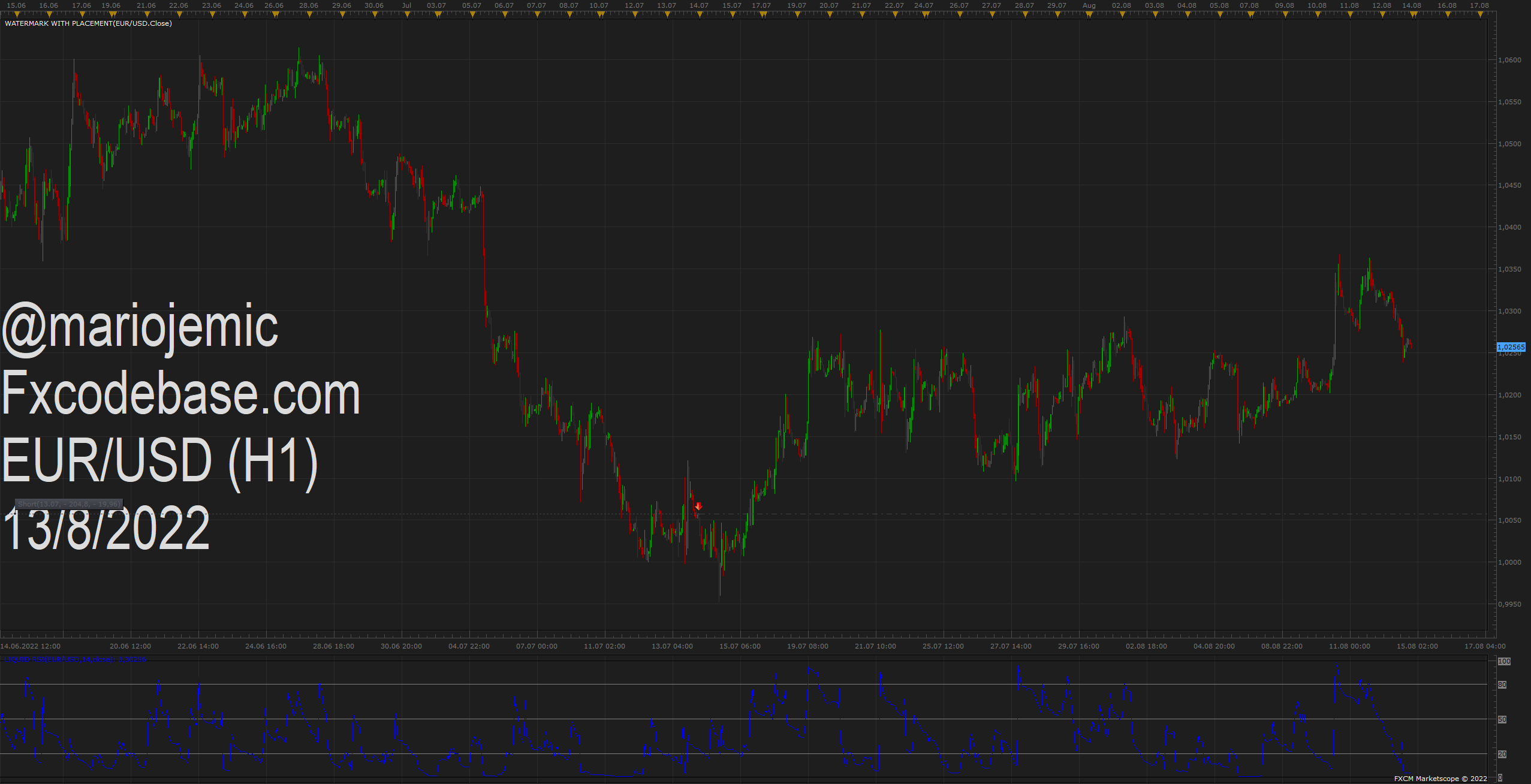Viewport: 1531px width, 784px height.
Task: Click the yellow day marker under 04.08
Action: 1187,14
